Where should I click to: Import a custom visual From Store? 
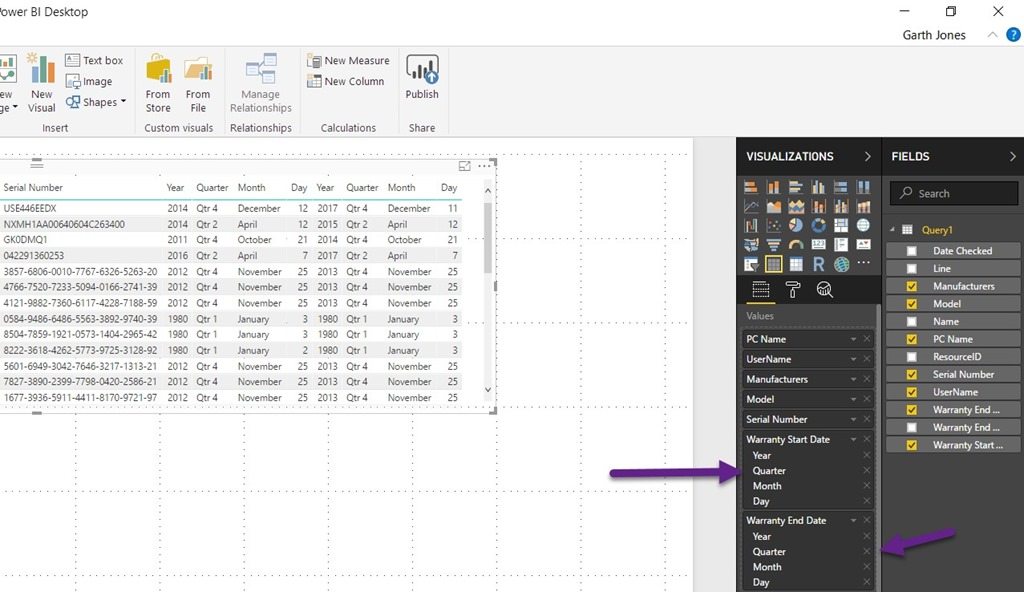click(158, 84)
